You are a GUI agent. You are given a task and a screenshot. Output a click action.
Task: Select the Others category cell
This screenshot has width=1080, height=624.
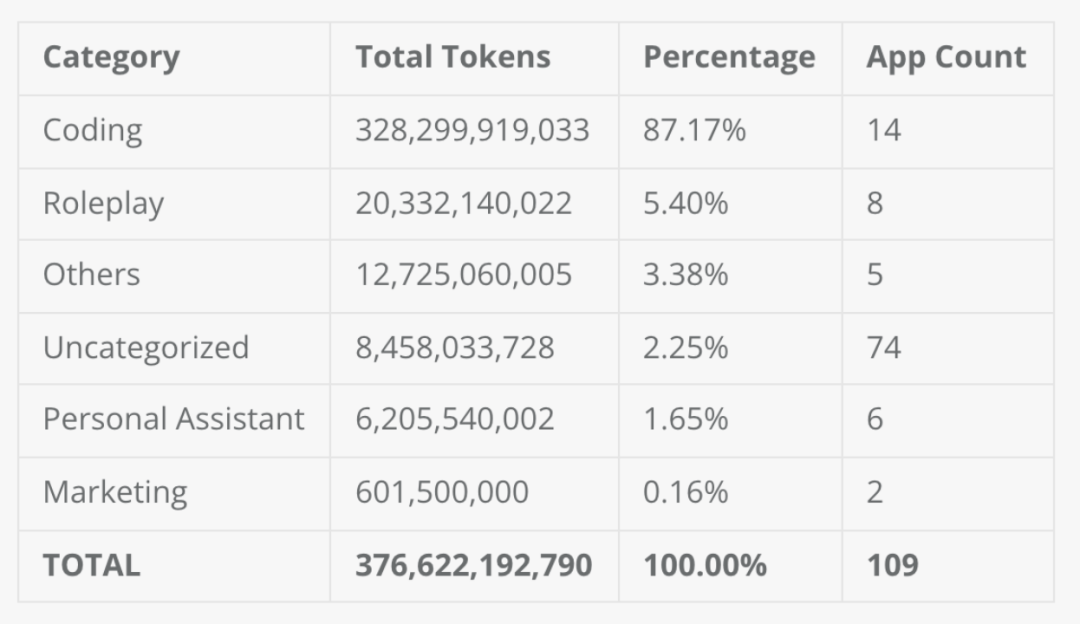pos(91,275)
